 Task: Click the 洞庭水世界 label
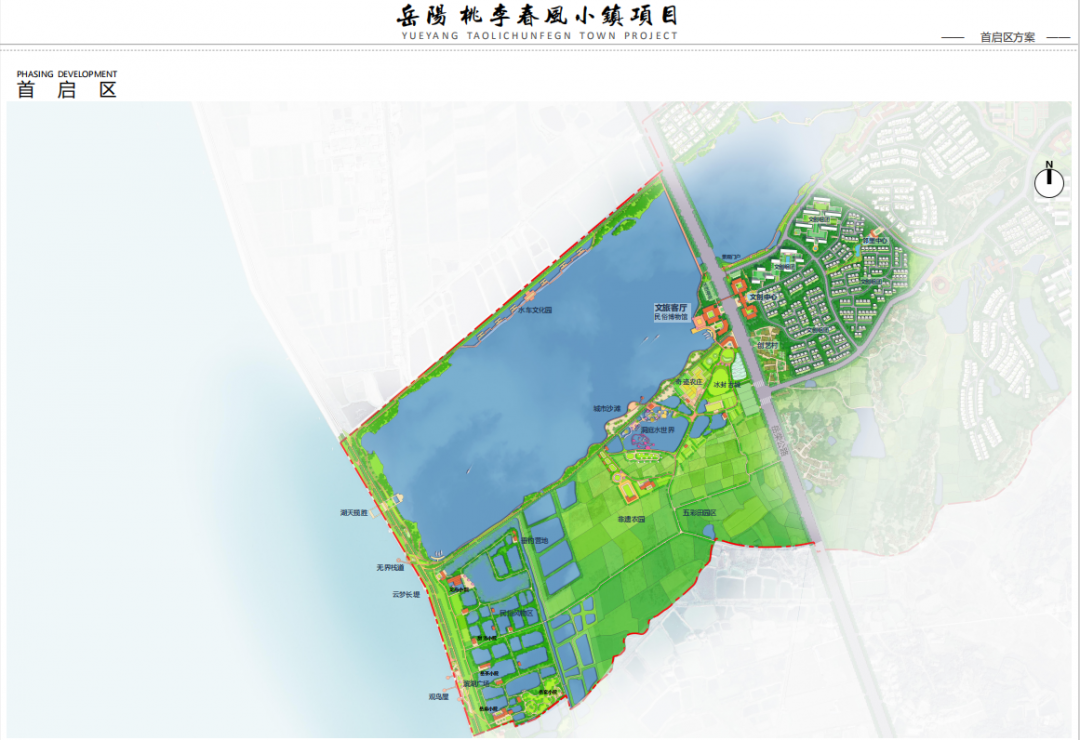pyautogui.click(x=658, y=430)
